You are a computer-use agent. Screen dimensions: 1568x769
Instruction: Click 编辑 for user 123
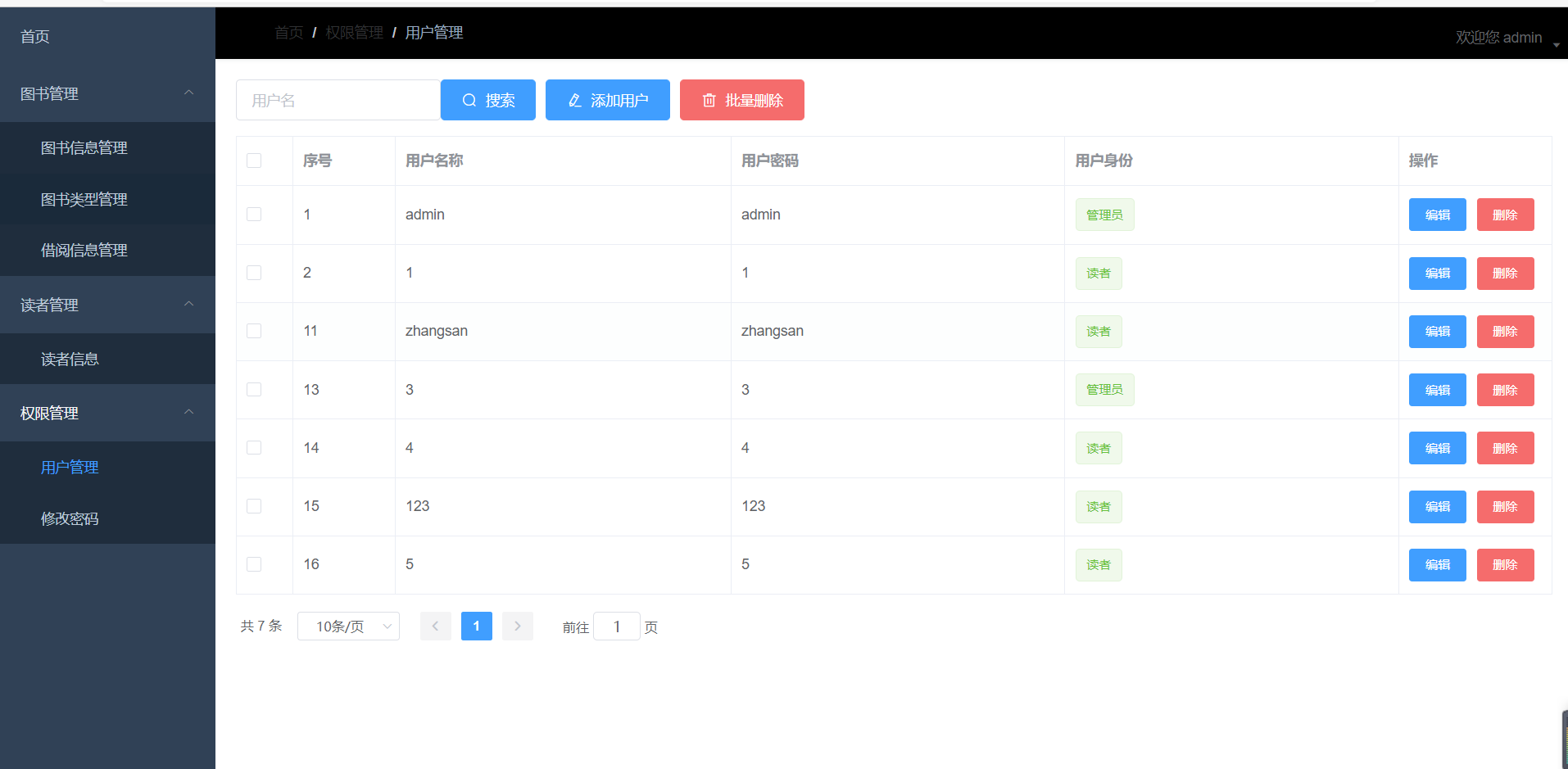pyautogui.click(x=1438, y=507)
